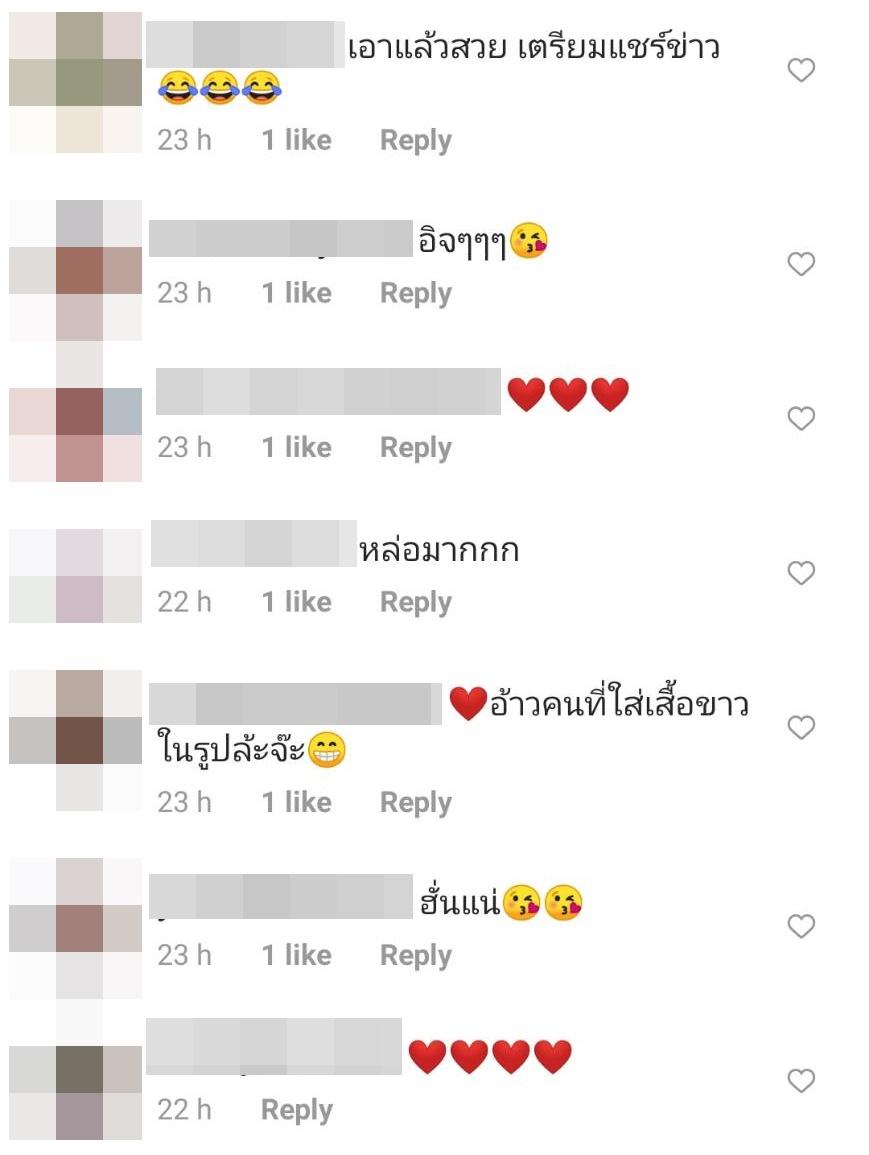Reply to the หล่อมากกก comment

[x=415, y=603]
